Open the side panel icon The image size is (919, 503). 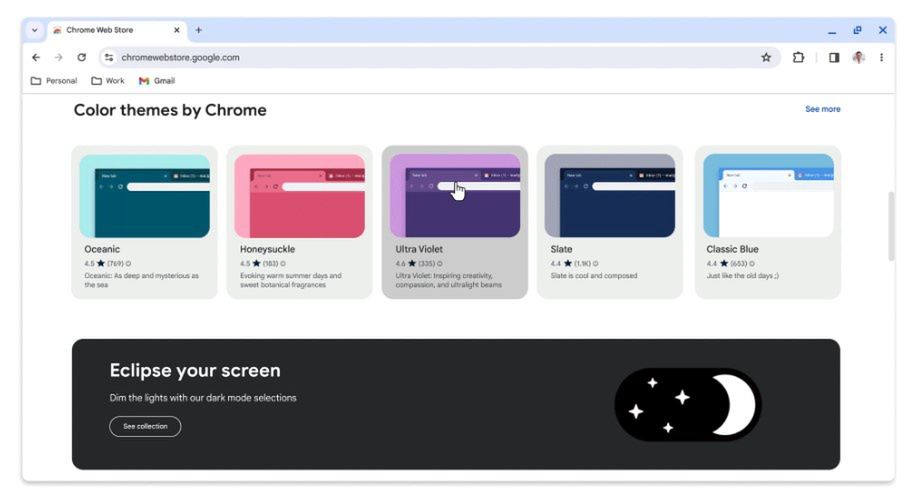(x=834, y=57)
